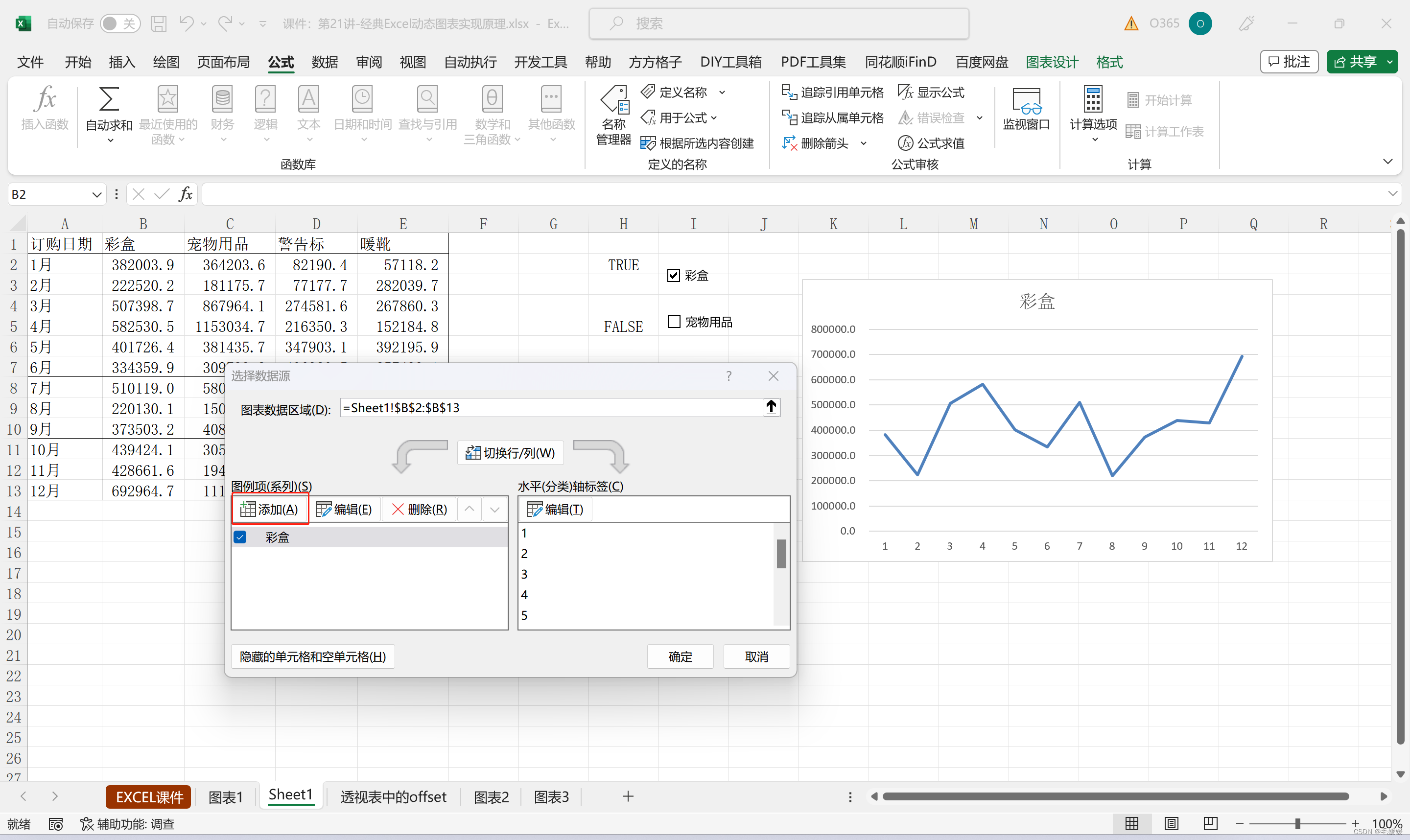Click the range collapse arrow in dialog

771,408
